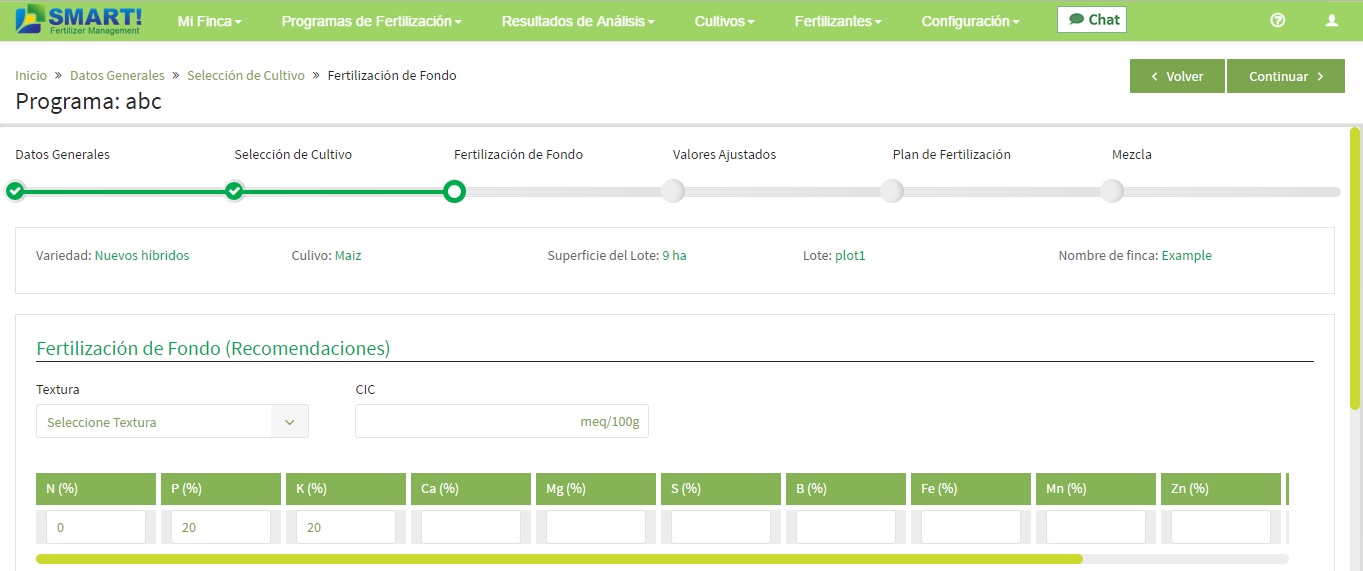This screenshot has height=571, width=1363.
Task: Click the SMART! Fertilizer Management logo
Action: click(x=79, y=20)
